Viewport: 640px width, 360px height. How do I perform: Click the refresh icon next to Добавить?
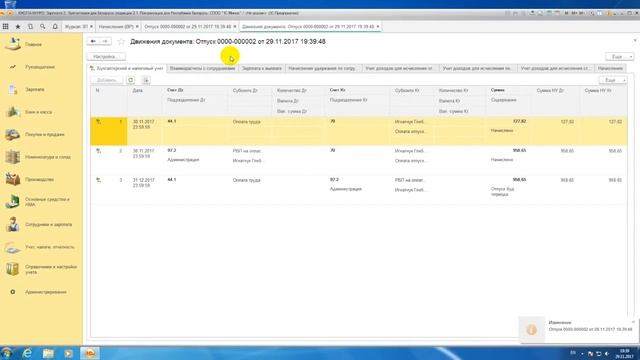pos(131,80)
